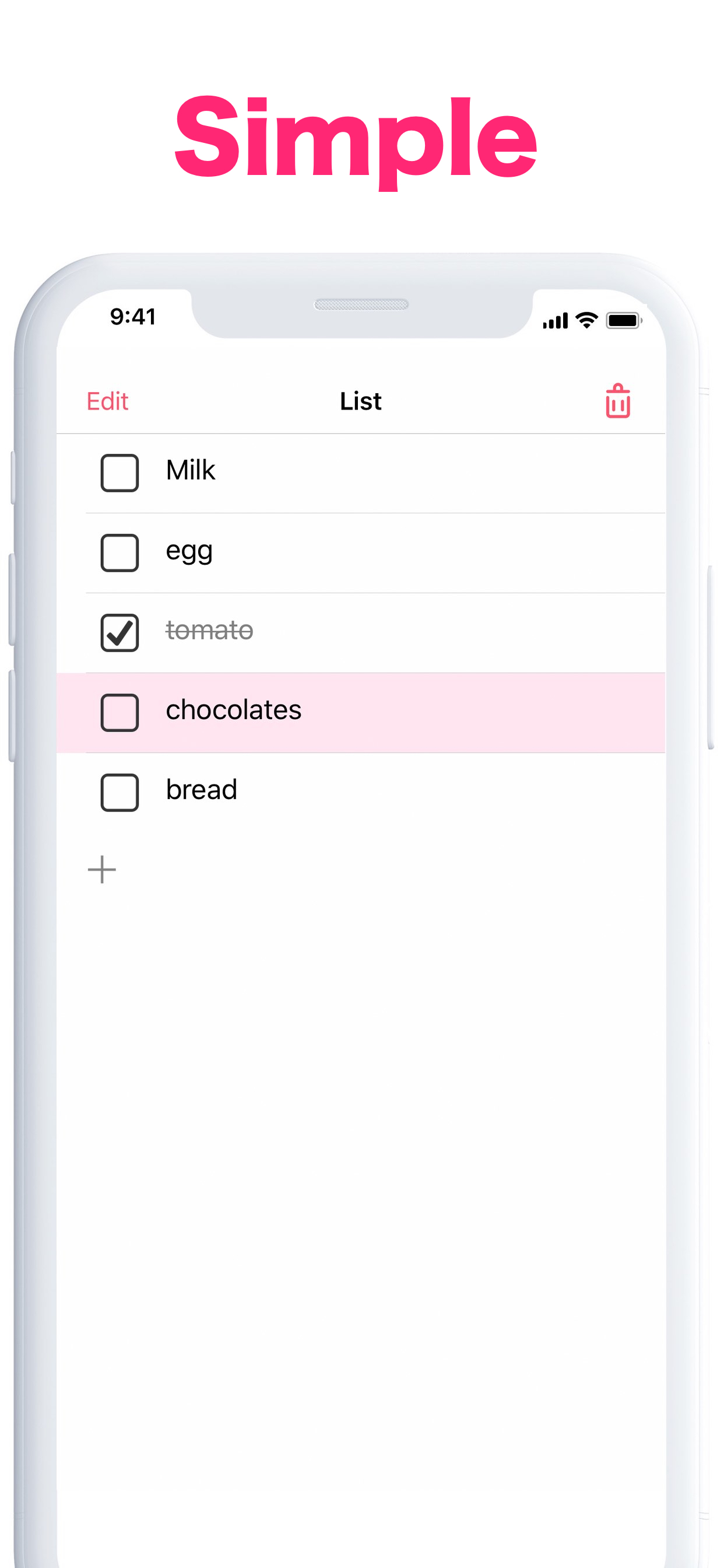Tap the battery indicator icon

[624, 320]
